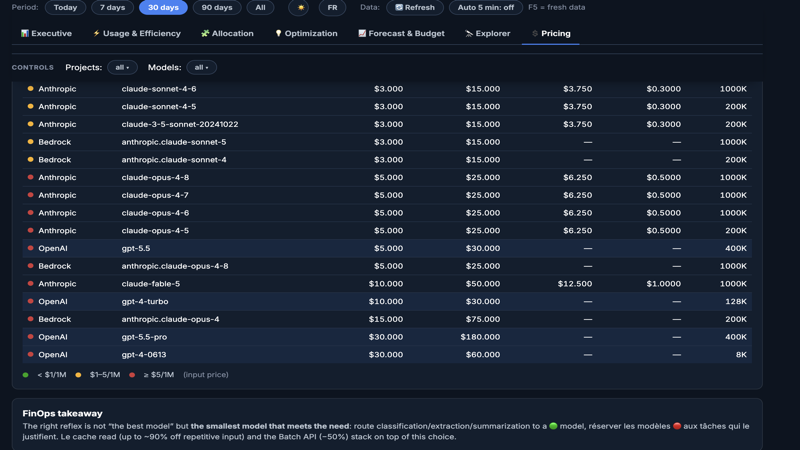
Task: Click model name anthropic.claude-opus-4-8
Action: 174,266
